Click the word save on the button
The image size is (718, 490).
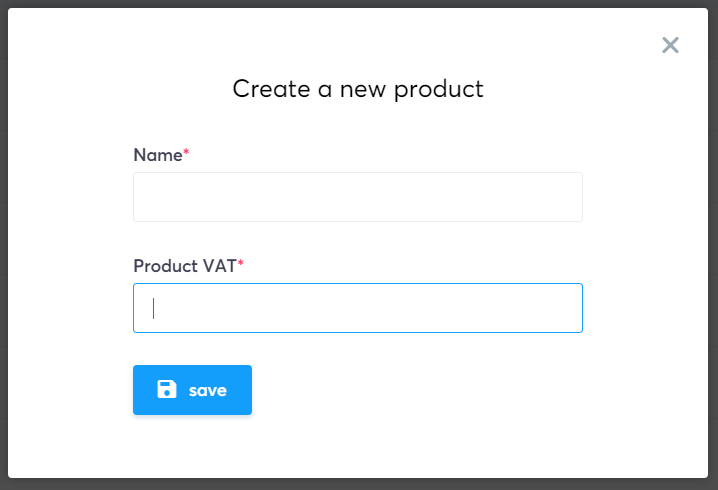pyautogui.click(x=207, y=391)
